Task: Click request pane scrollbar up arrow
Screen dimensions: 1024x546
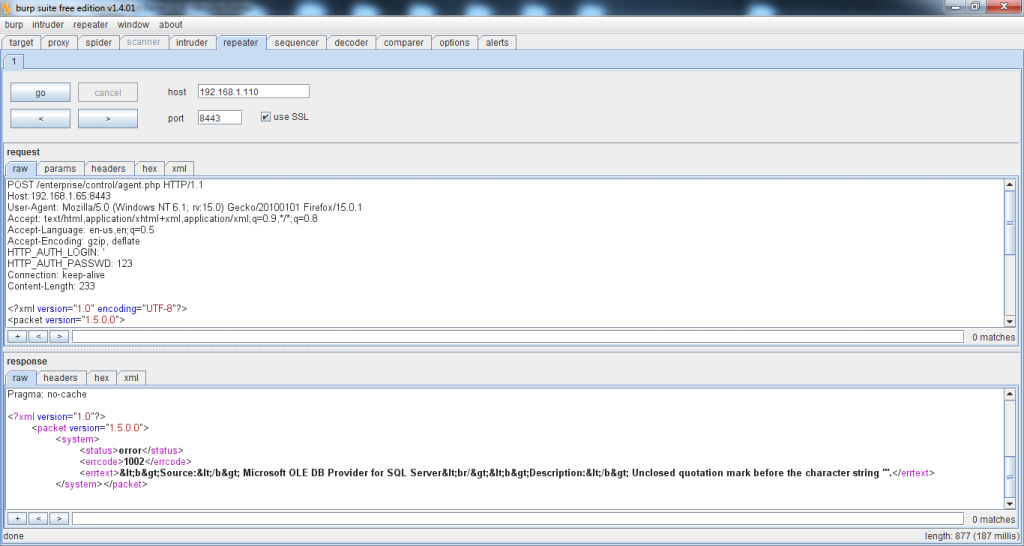Action: click(1010, 185)
